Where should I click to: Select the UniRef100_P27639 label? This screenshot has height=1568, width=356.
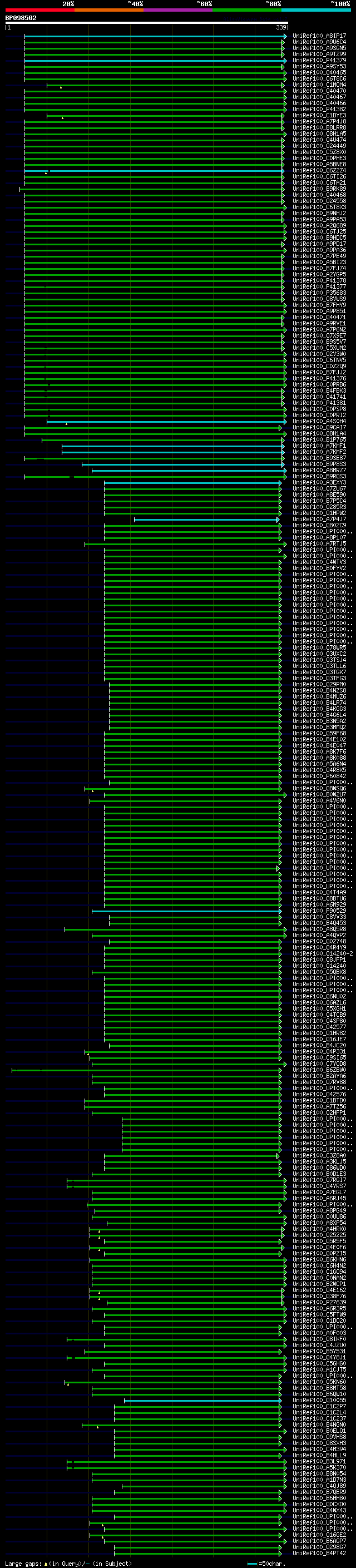319,1303
